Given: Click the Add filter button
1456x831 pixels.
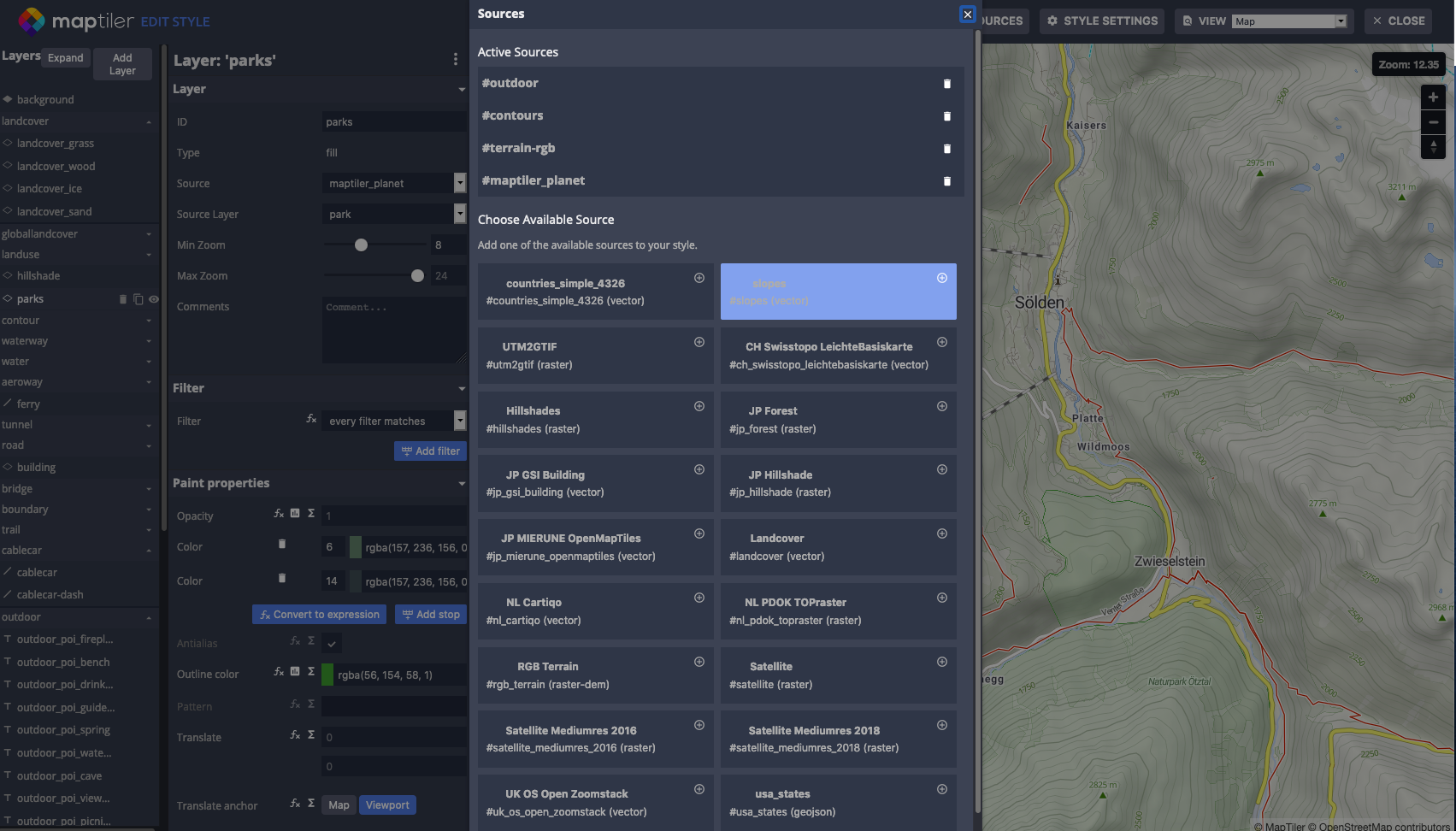Looking at the screenshot, I should [x=430, y=451].
